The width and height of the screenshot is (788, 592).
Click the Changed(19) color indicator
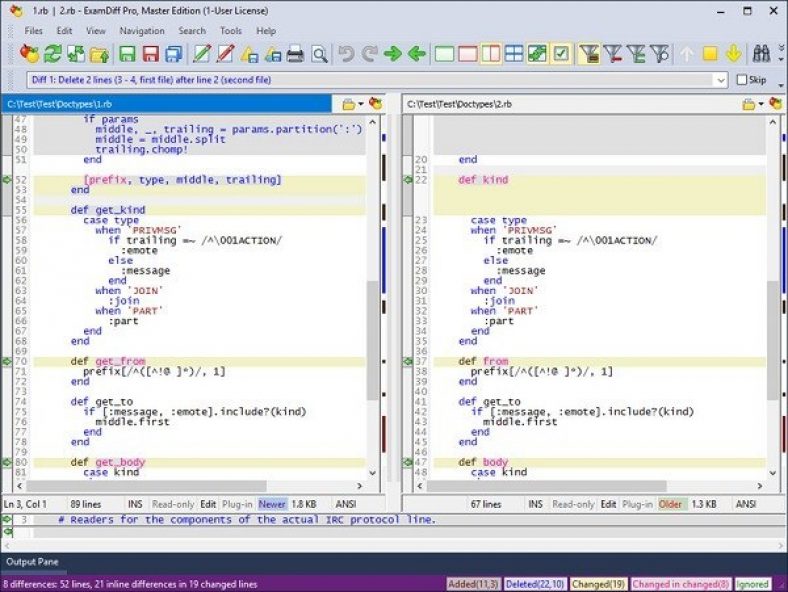[x=600, y=584]
